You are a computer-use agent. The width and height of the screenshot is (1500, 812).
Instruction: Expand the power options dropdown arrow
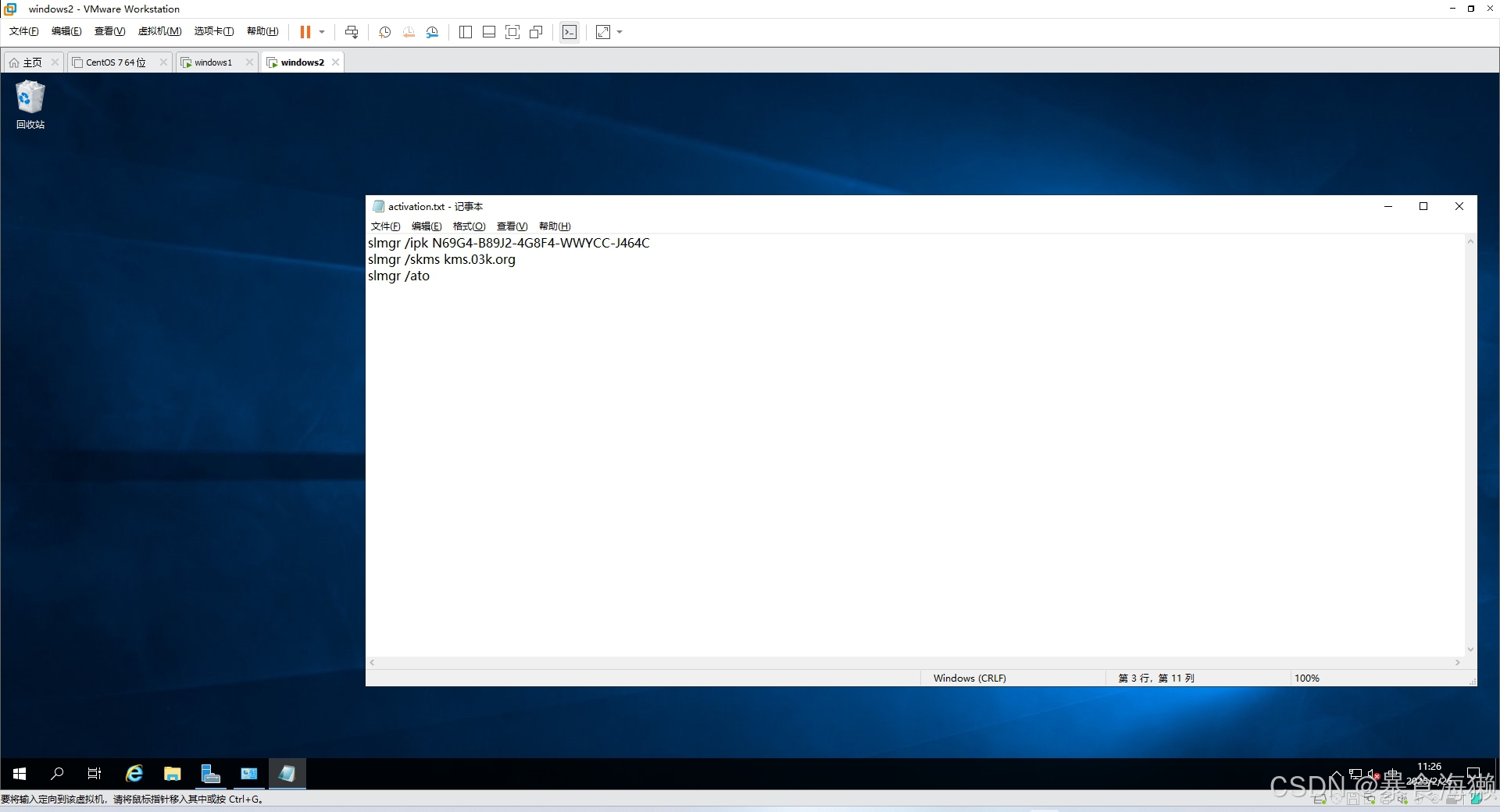(x=322, y=32)
